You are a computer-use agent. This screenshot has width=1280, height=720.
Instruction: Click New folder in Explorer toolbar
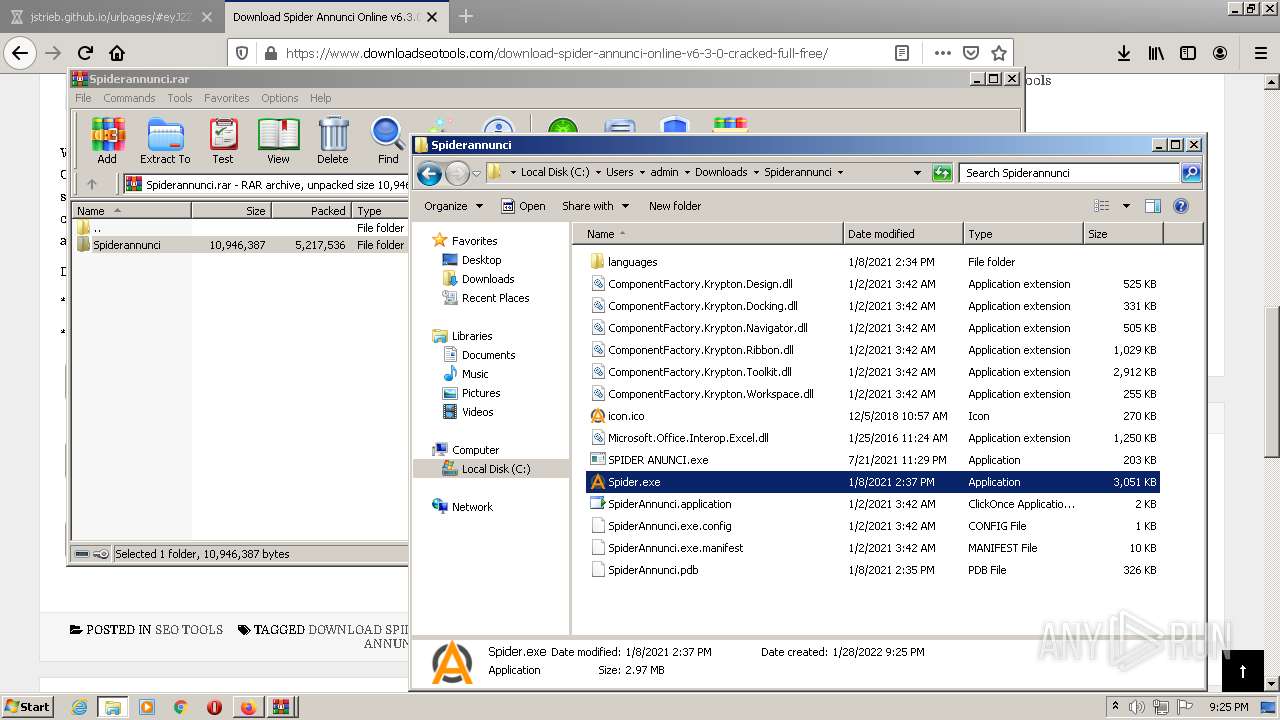pos(675,206)
